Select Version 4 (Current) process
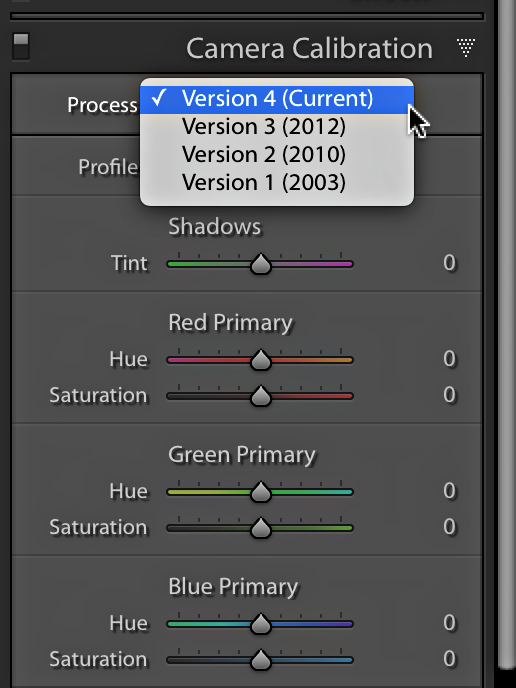Viewport: 516px width, 688px height. pyautogui.click(x=277, y=99)
